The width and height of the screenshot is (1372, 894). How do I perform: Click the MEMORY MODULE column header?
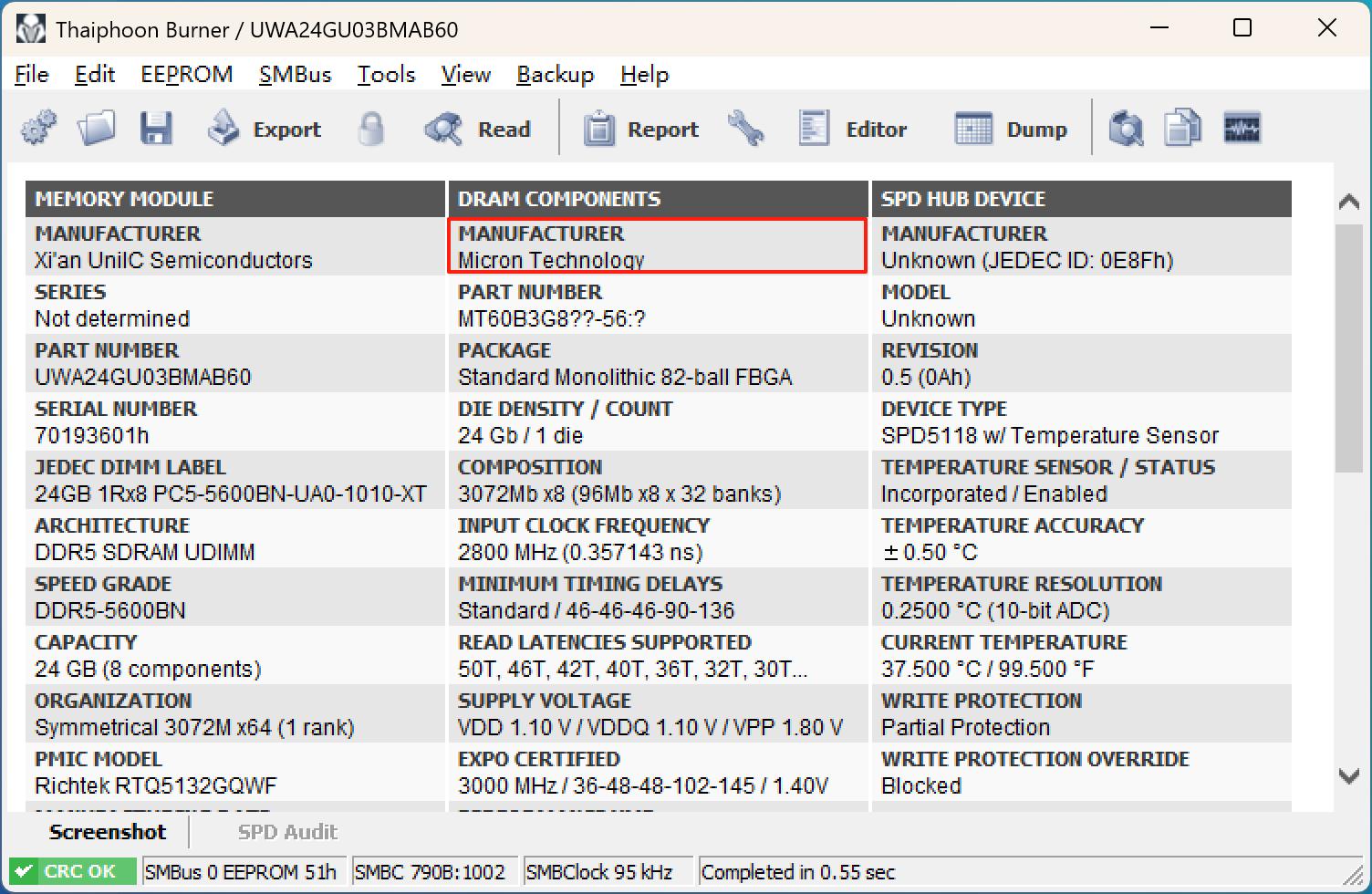click(x=234, y=199)
